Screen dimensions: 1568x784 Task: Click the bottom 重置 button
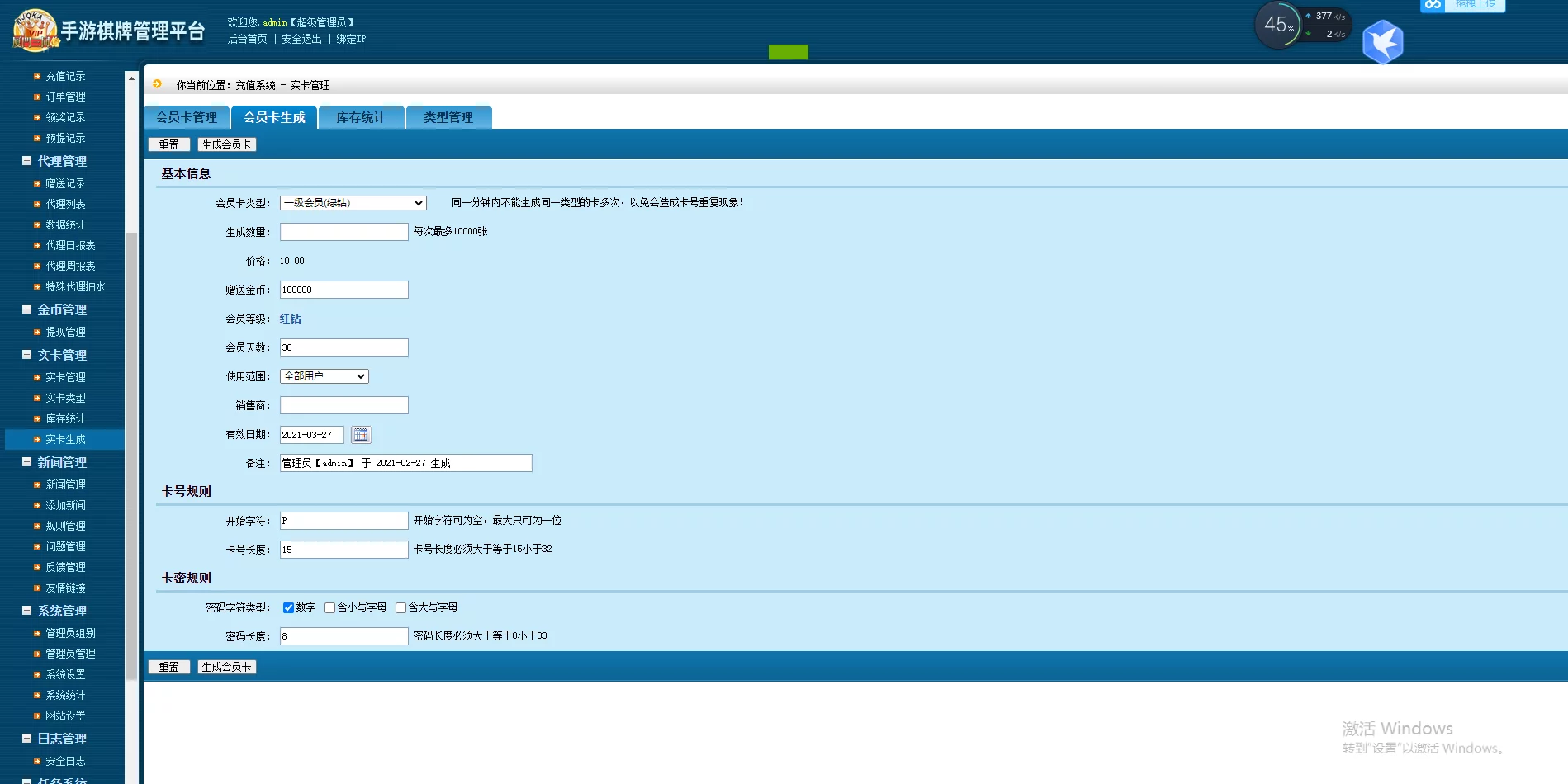[169, 667]
